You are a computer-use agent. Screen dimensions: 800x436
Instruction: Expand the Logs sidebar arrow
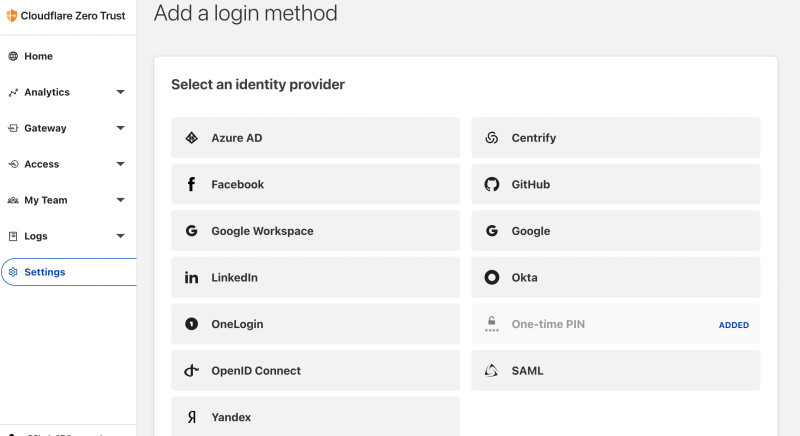pyautogui.click(x=120, y=236)
